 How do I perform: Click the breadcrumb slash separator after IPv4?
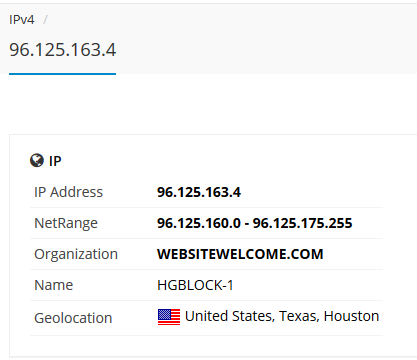tap(45, 20)
